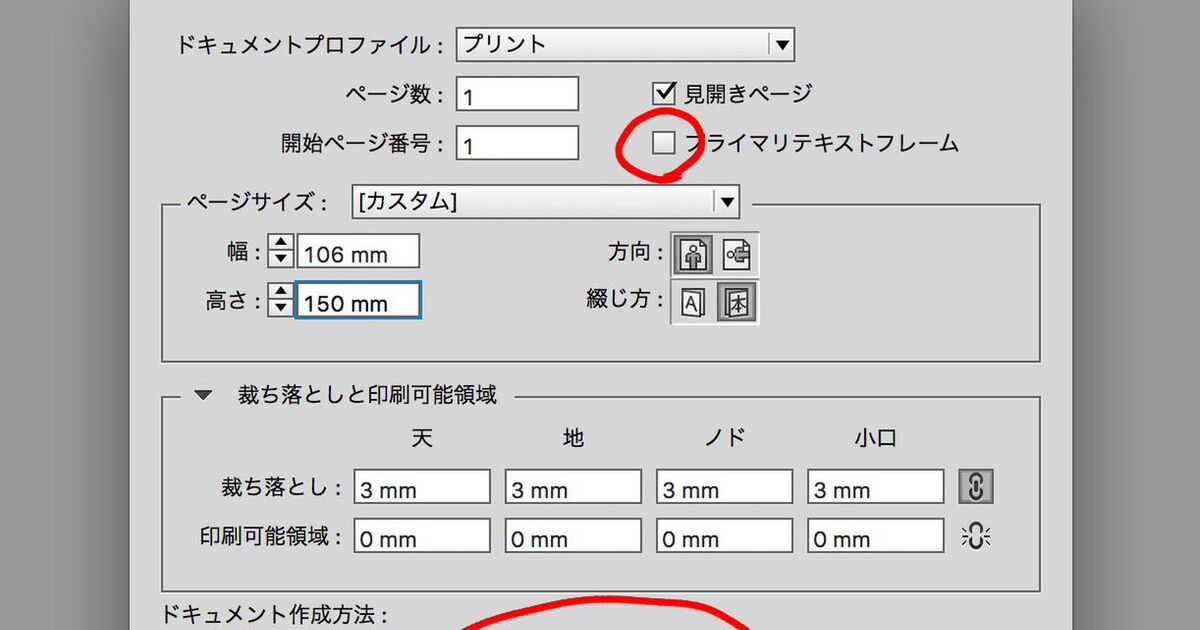The width and height of the screenshot is (1200, 630).
Task: Toggle the slug area chain link icon
Action: click(976, 537)
